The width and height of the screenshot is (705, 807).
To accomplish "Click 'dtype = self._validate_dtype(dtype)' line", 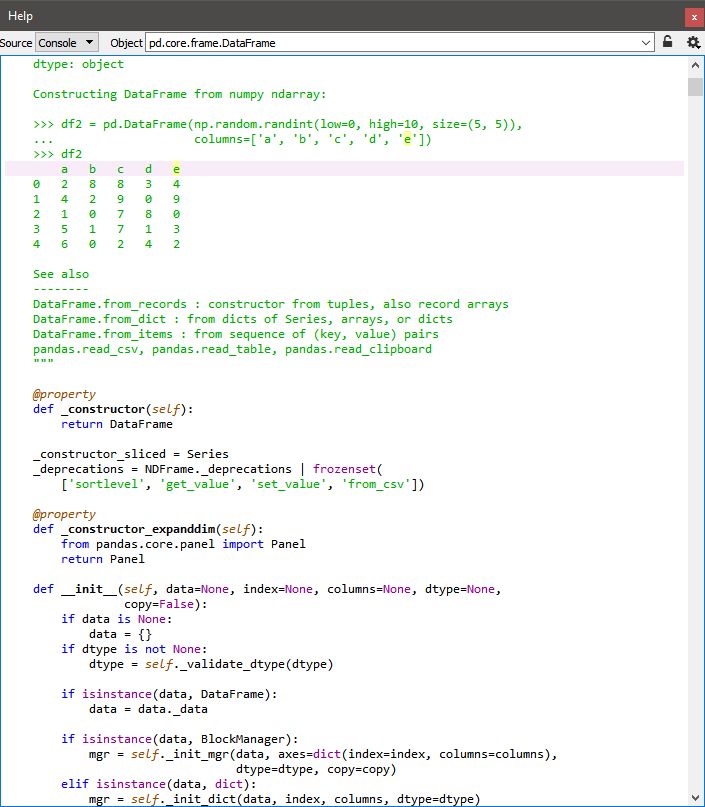I will tap(211, 664).
